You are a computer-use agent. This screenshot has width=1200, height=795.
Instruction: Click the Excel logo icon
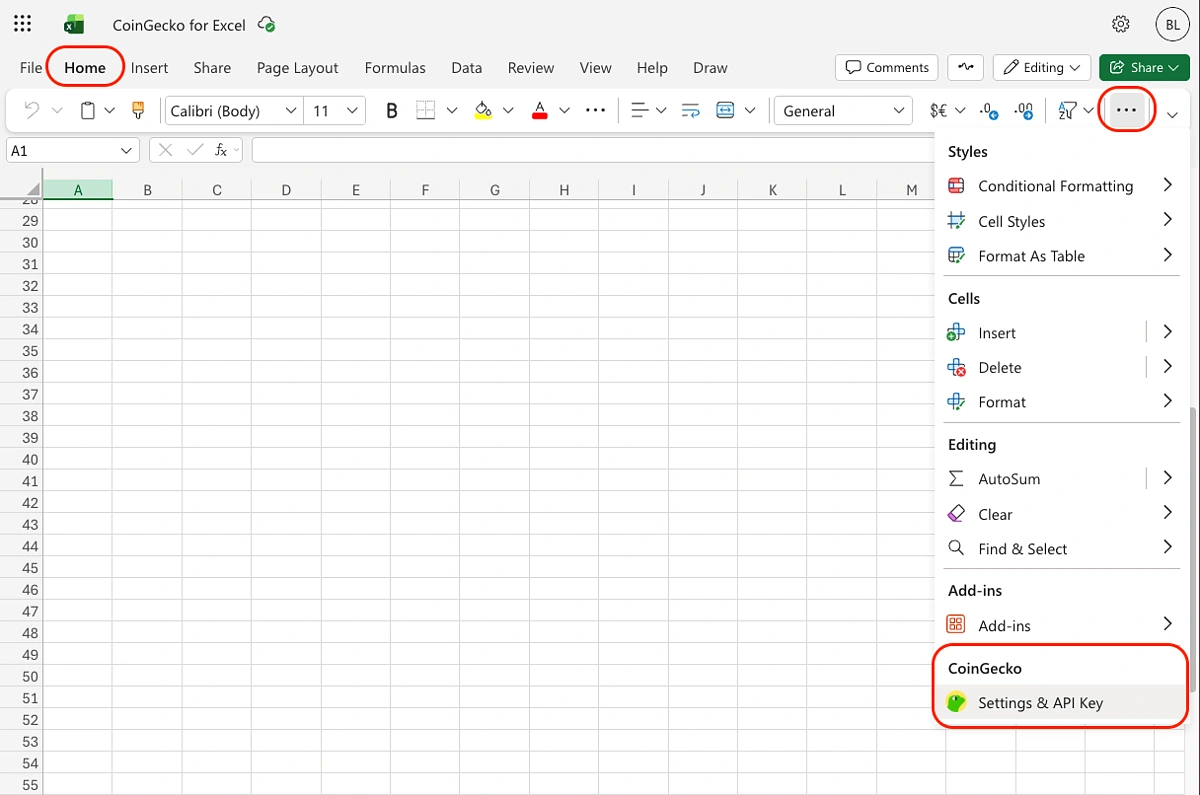(x=73, y=25)
